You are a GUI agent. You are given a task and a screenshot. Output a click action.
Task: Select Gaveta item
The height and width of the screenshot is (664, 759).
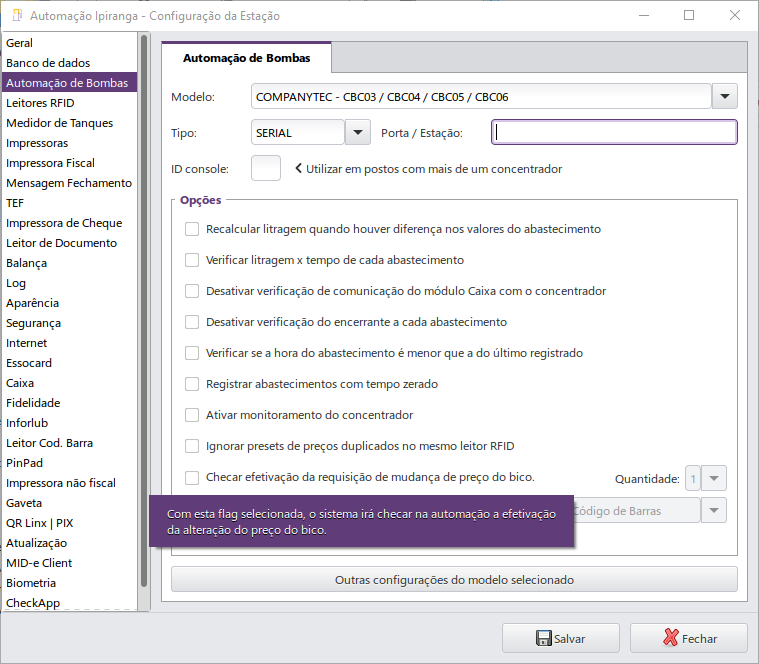70,503
